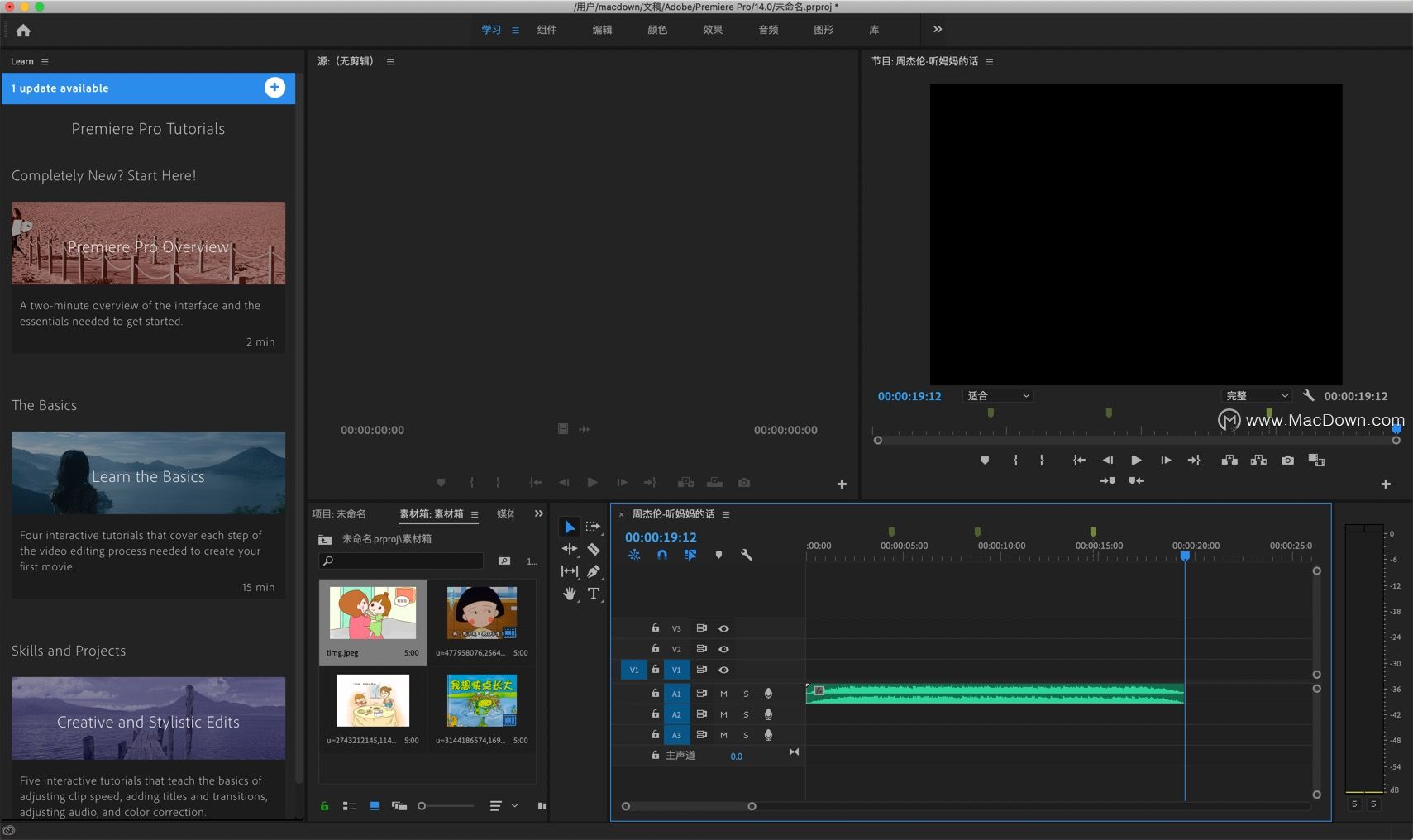The image size is (1413, 840).
Task: Go to In point in program monitor
Action: pos(1079,461)
